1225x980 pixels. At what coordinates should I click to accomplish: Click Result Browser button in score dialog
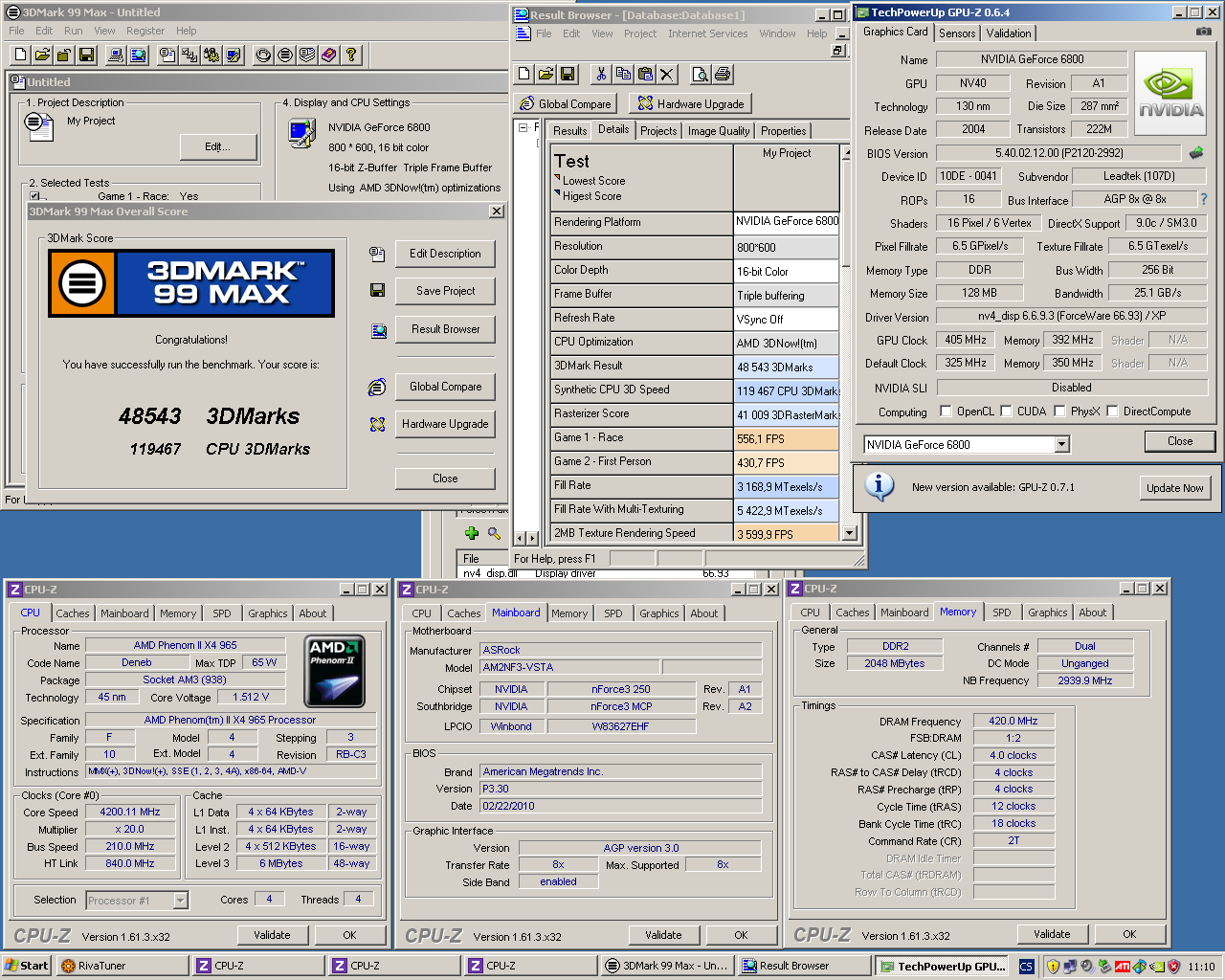(x=445, y=329)
